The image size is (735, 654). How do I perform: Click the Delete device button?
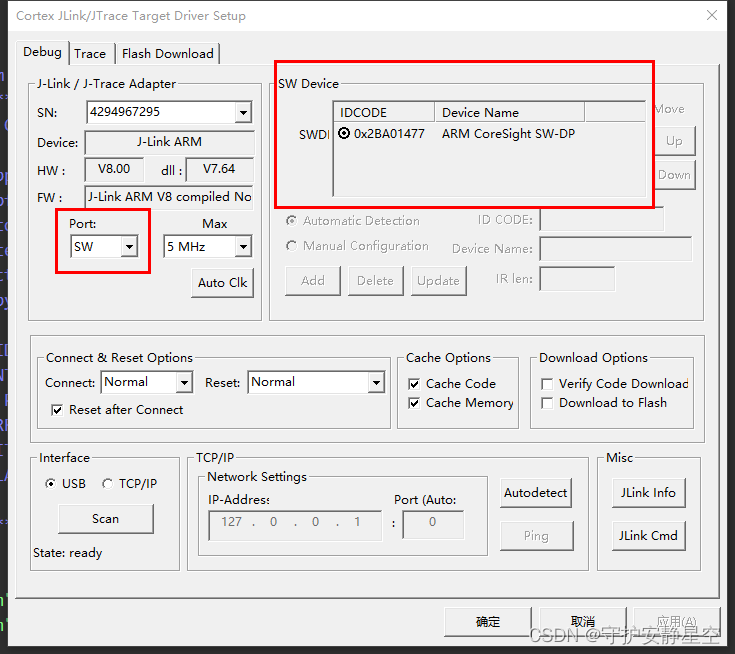(x=375, y=281)
